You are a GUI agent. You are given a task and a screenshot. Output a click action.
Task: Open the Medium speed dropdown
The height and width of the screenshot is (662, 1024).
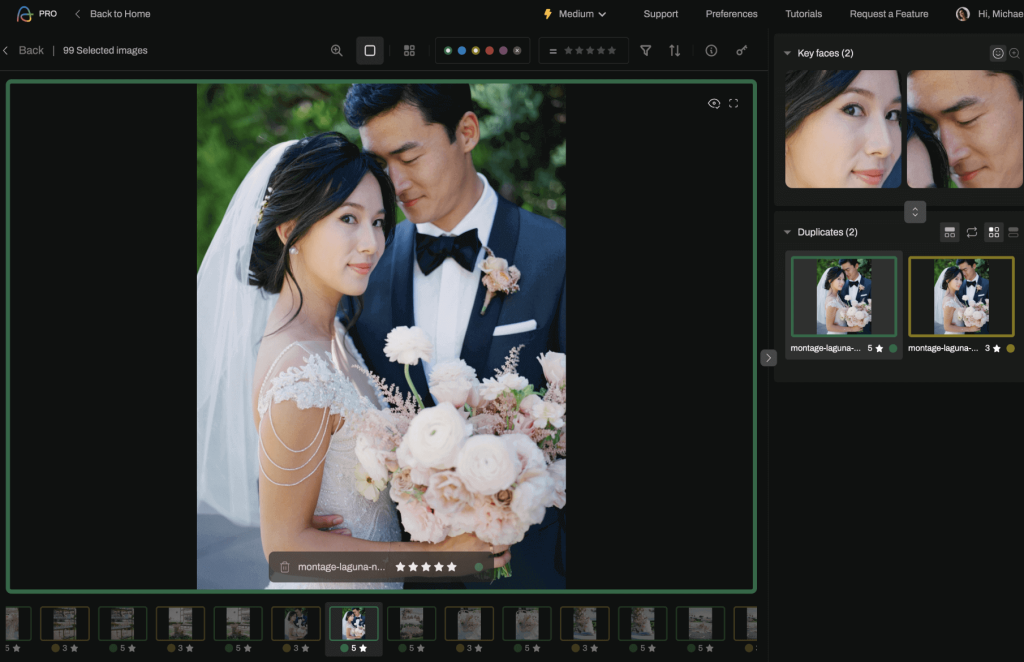[x=575, y=14]
